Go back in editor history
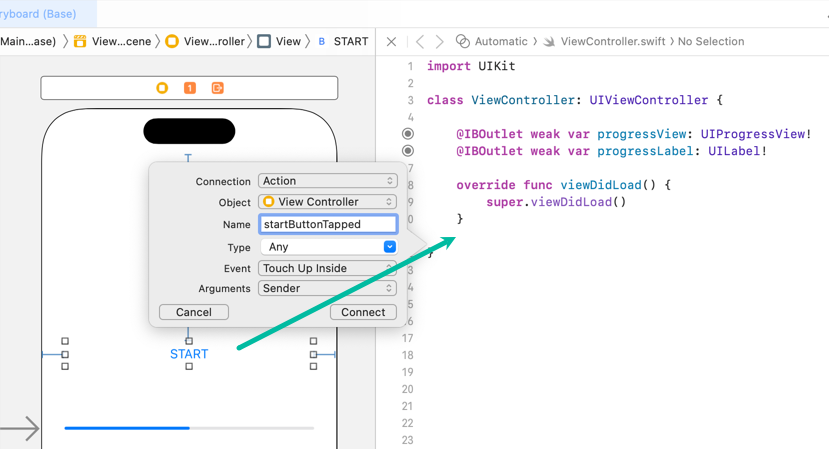The height and width of the screenshot is (449, 829). pyautogui.click(x=420, y=42)
